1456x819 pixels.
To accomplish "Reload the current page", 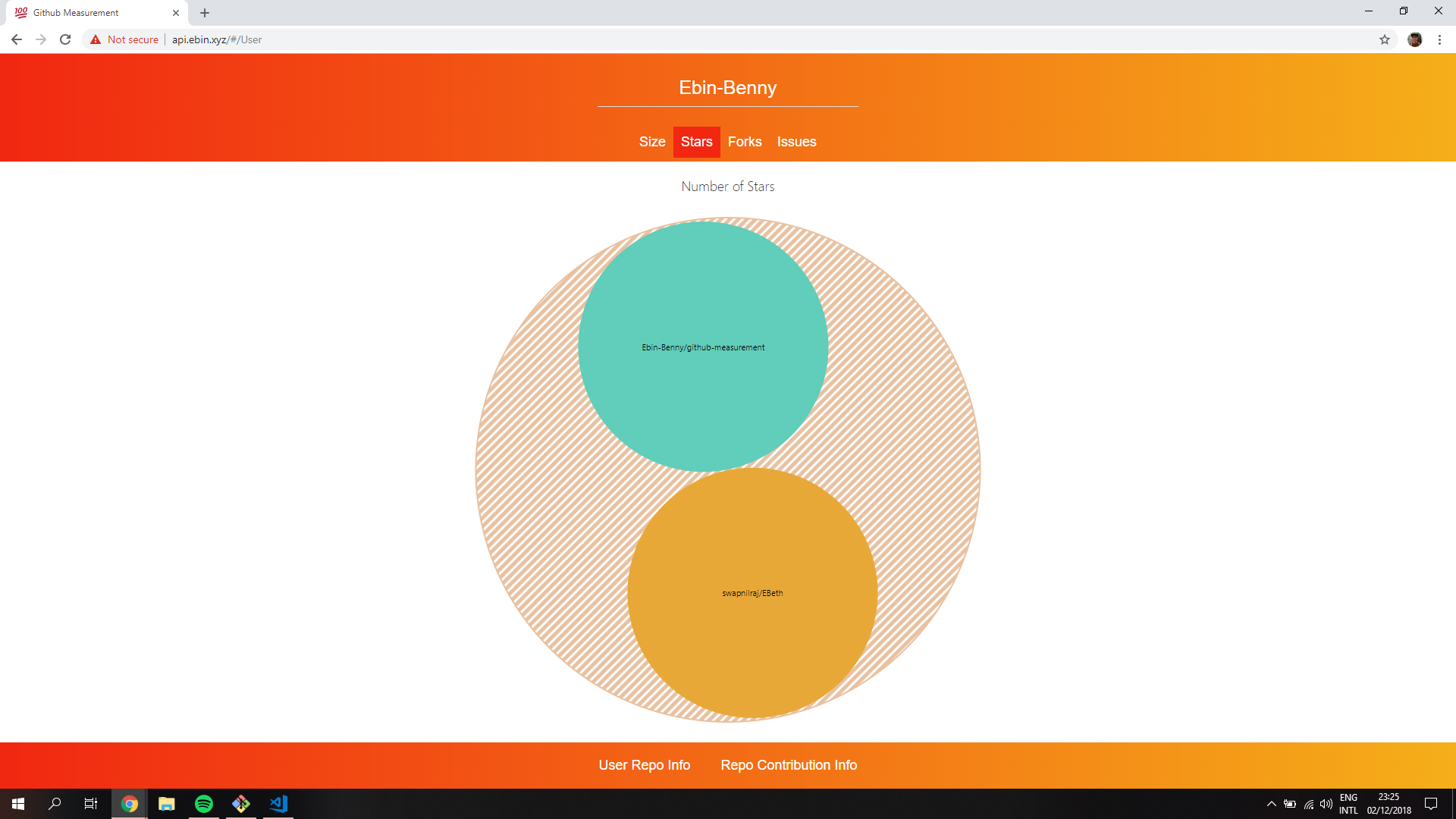I will [x=65, y=39].
